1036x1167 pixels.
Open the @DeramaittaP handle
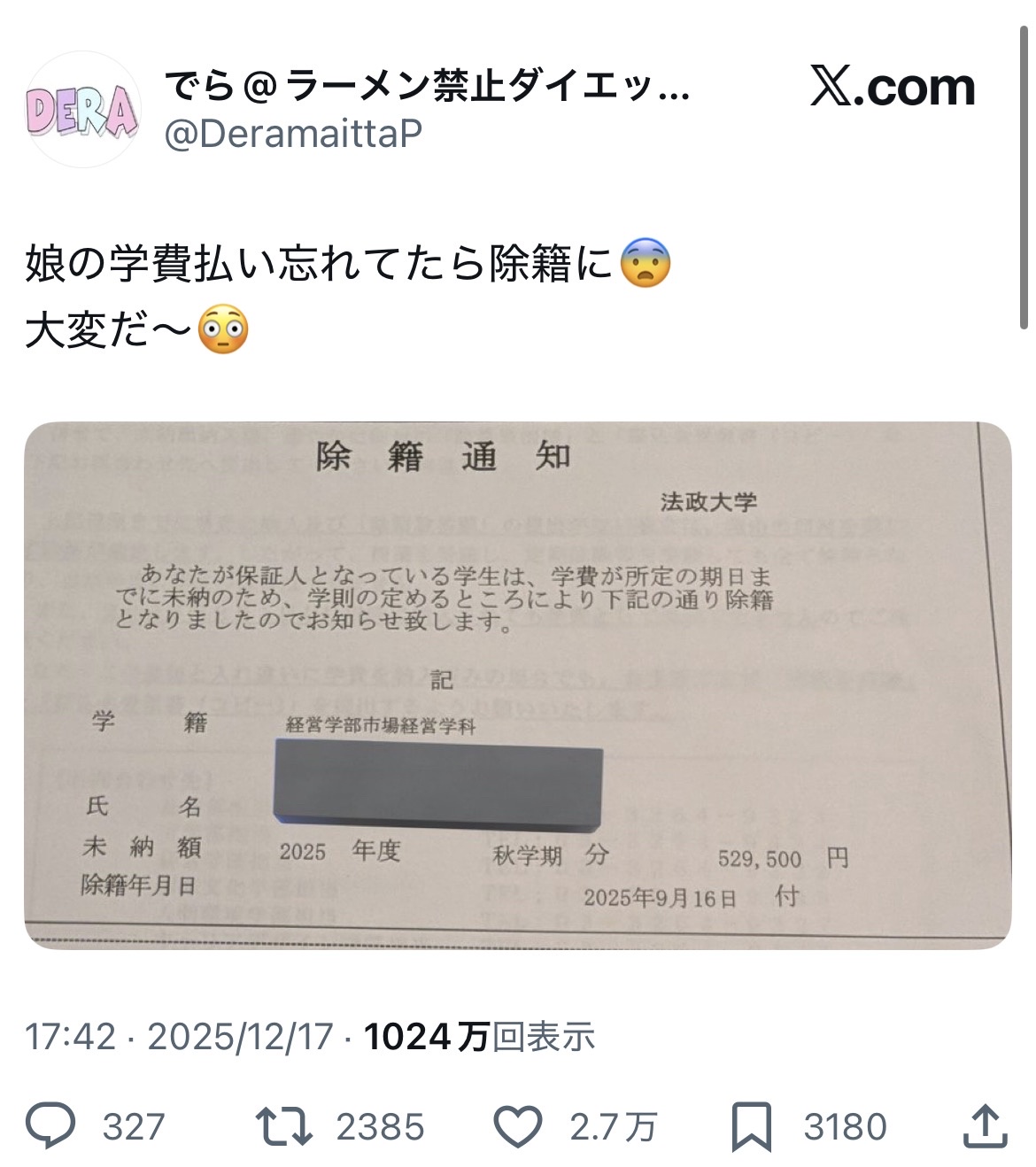pos(293,133)
